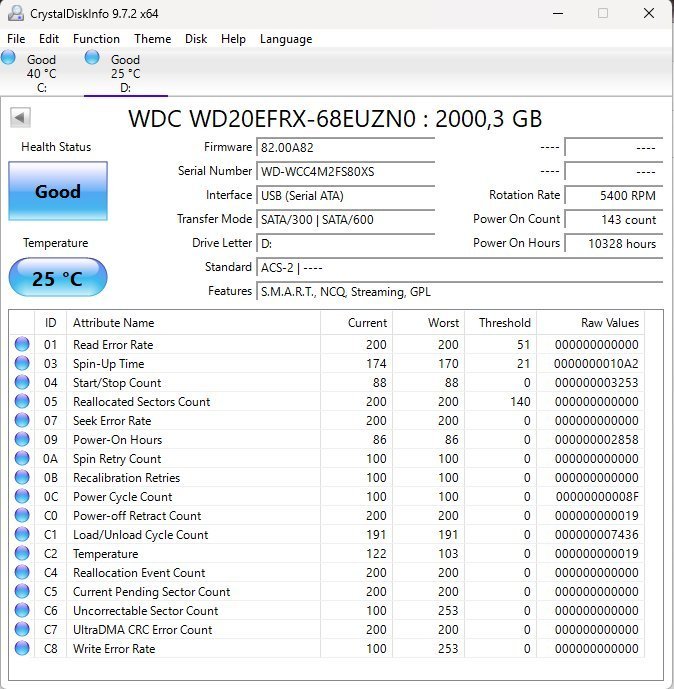Click the Reallocated Sectors Count status orb

click(22, 402)
